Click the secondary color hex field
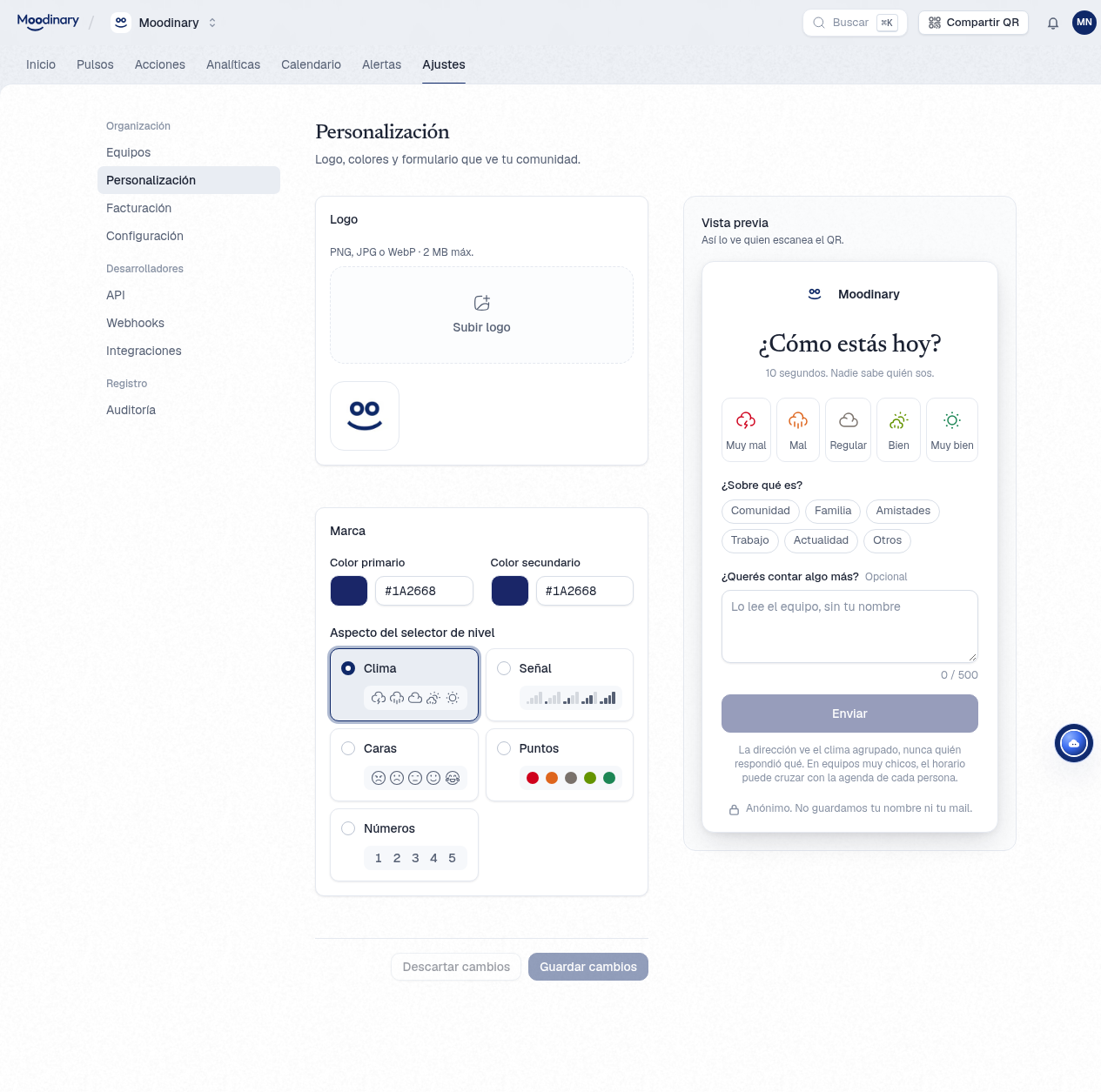 (x=585, y=591)
